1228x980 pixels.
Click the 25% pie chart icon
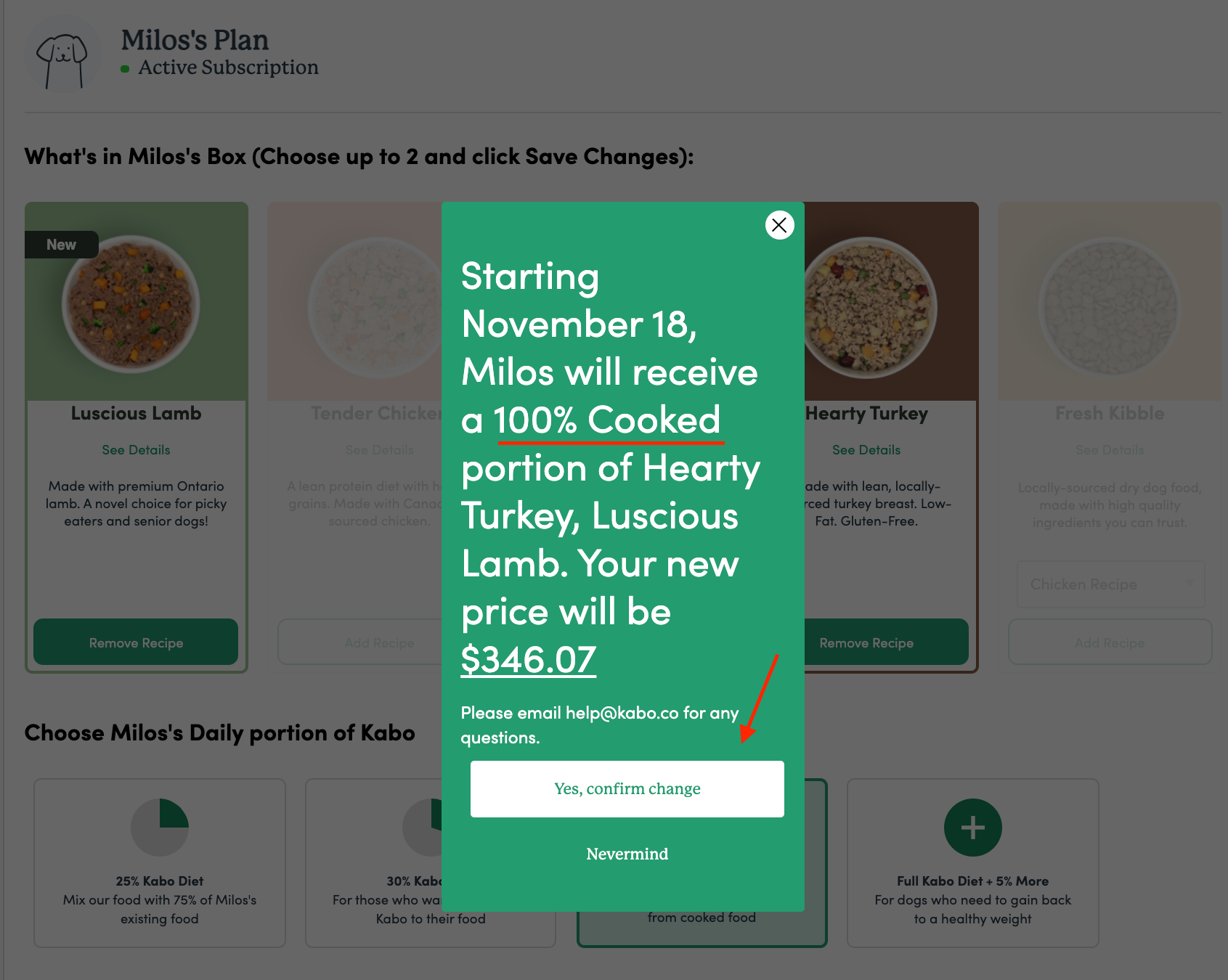(x=160, y=828)
